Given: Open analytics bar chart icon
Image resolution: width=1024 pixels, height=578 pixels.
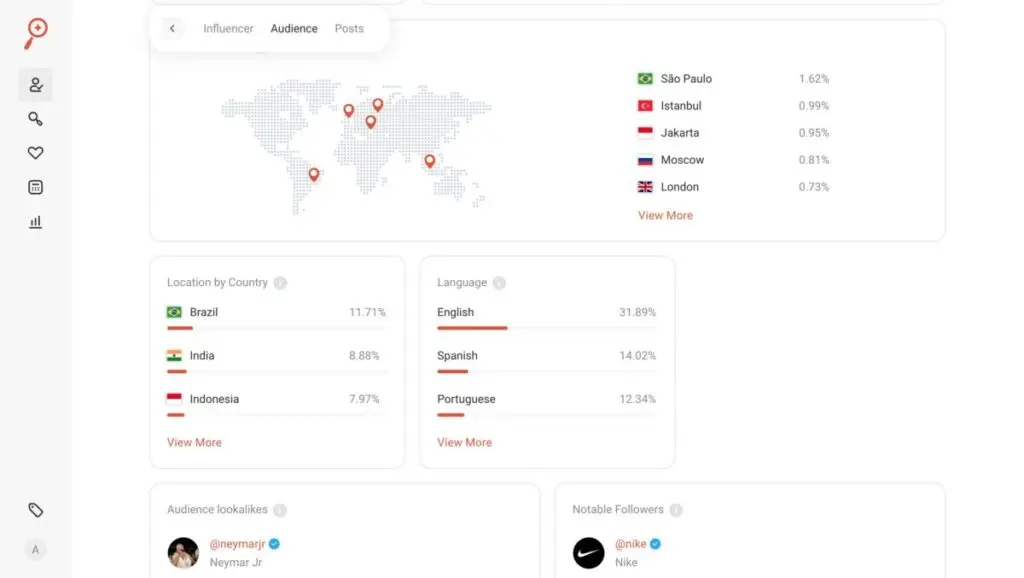Looking at the screenshot, I should (36, 222).
